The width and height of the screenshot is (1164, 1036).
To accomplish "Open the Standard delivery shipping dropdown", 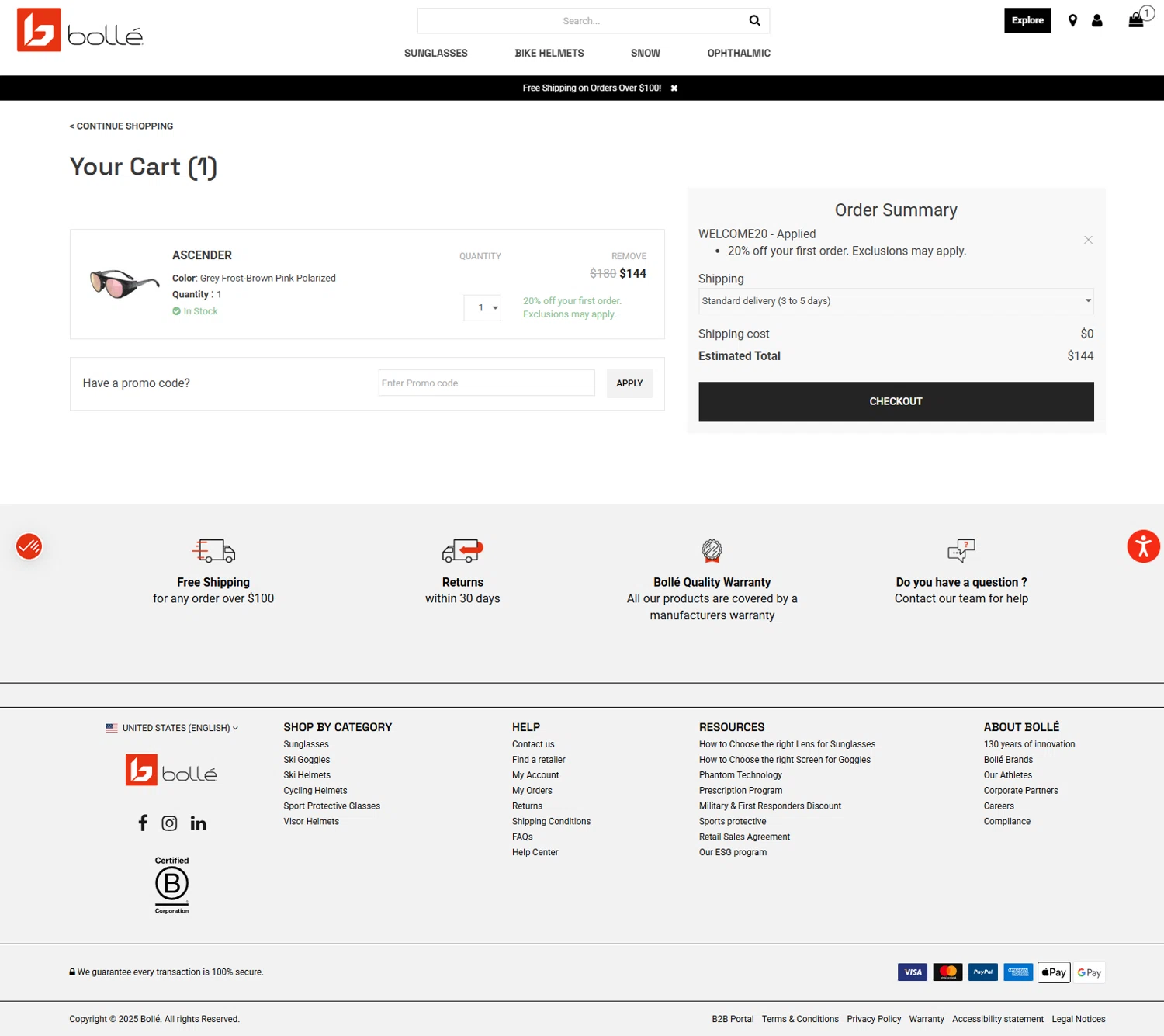I will (x=896, y=301).
